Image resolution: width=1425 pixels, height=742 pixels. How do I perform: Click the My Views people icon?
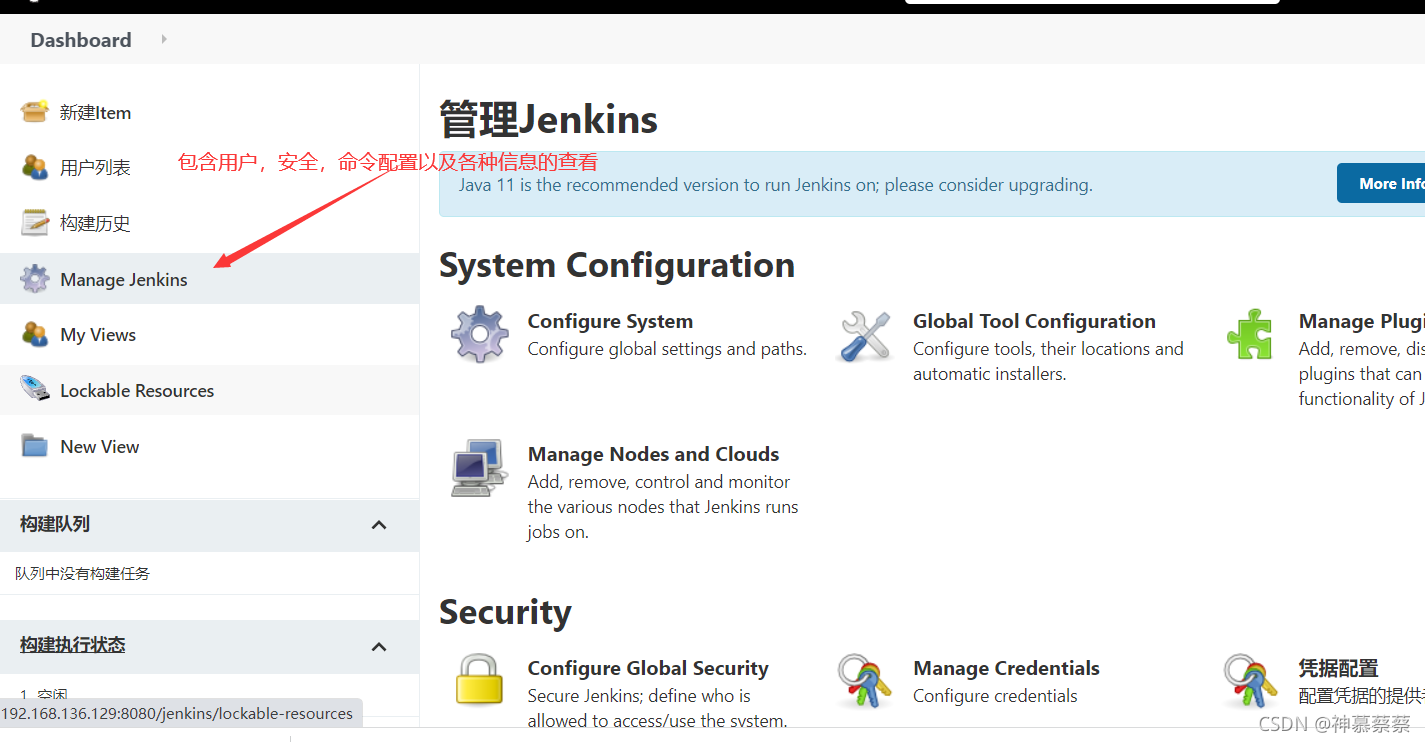35,334
